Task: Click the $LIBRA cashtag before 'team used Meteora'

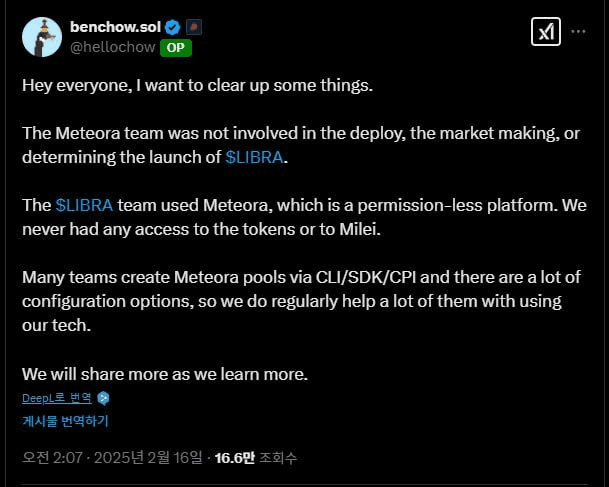Action: point(84,205)
